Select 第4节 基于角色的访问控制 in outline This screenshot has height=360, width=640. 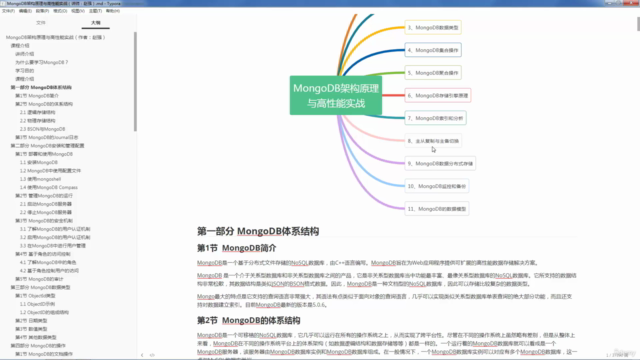coord(43,254)
